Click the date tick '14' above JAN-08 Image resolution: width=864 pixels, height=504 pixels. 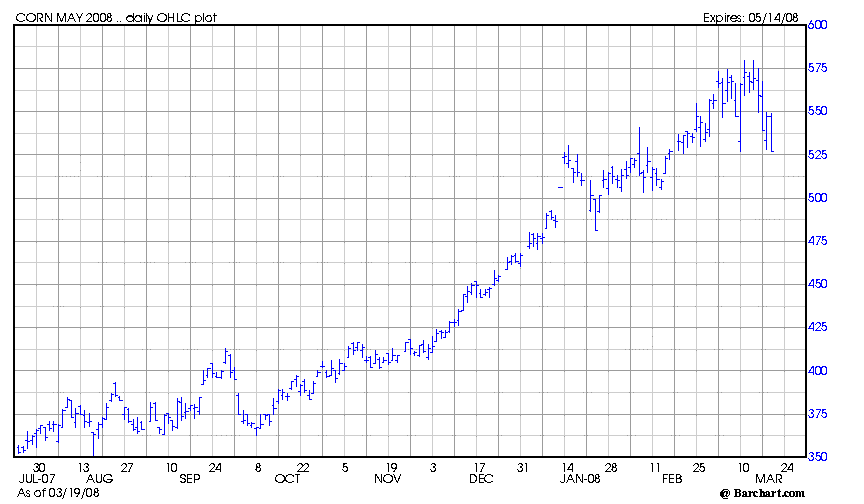coord(568,468)
